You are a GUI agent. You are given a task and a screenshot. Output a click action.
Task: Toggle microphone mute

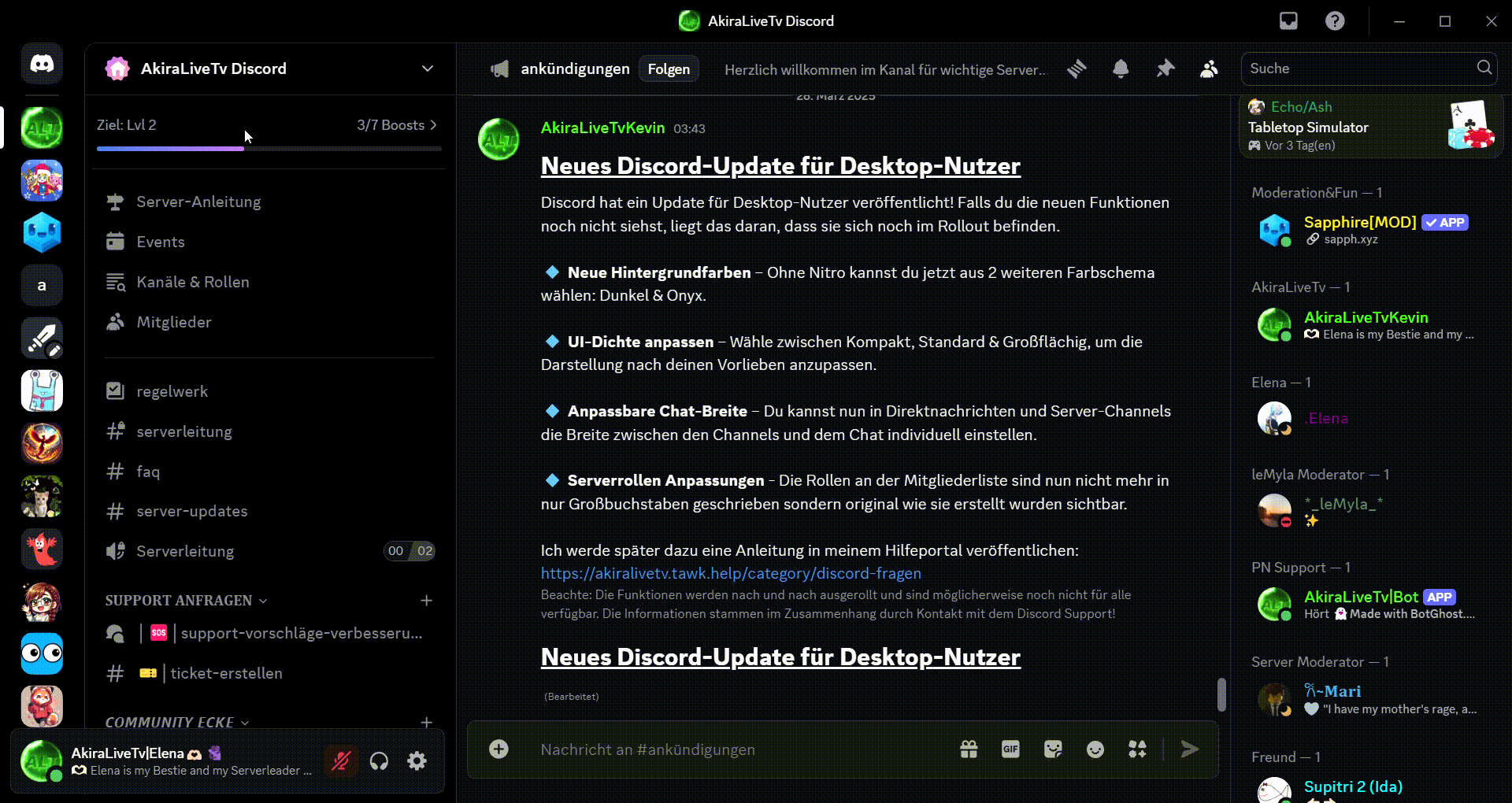pos(341,760)
